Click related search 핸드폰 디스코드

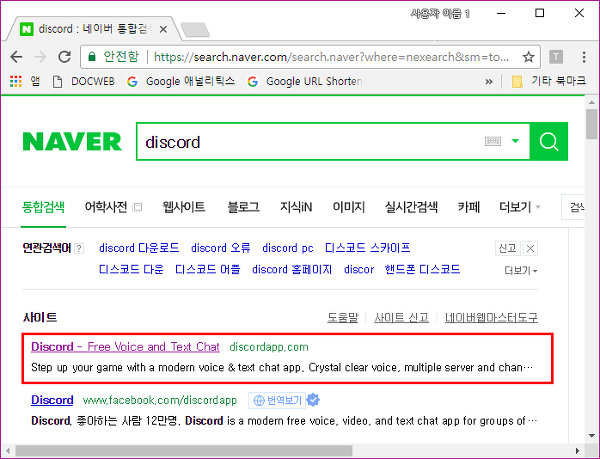[422, 269]
